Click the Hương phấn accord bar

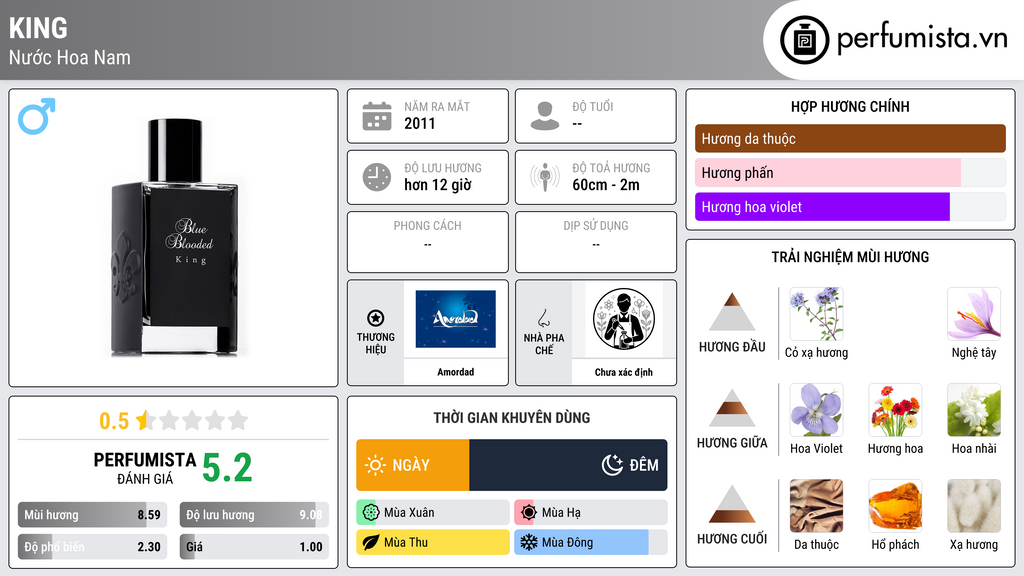click(x=850, y=172)
